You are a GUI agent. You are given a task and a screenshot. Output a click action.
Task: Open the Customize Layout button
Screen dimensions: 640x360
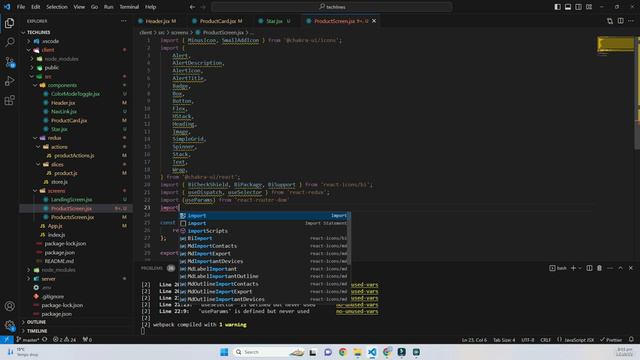(589, 7)
